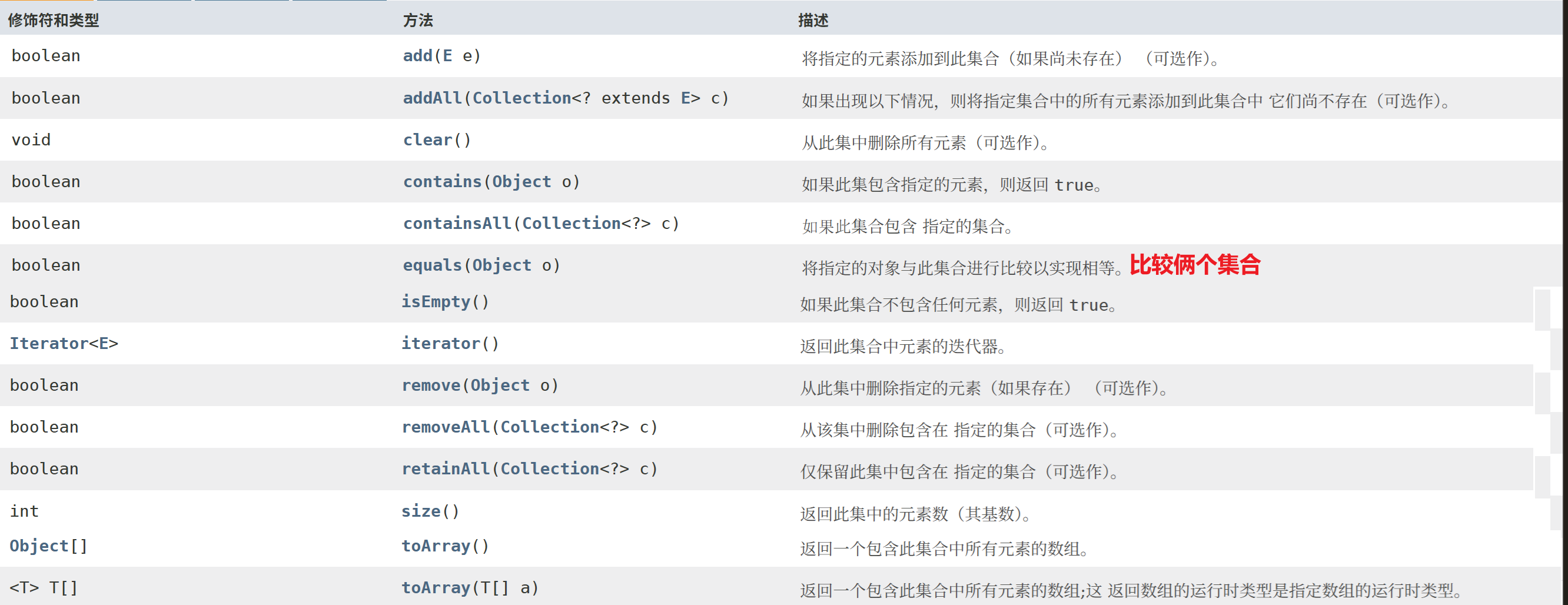The width and height of the screenshot is (1568, 605).
Task: Click boolean type in the isEmpty row
Action: (x=44, y=302)
